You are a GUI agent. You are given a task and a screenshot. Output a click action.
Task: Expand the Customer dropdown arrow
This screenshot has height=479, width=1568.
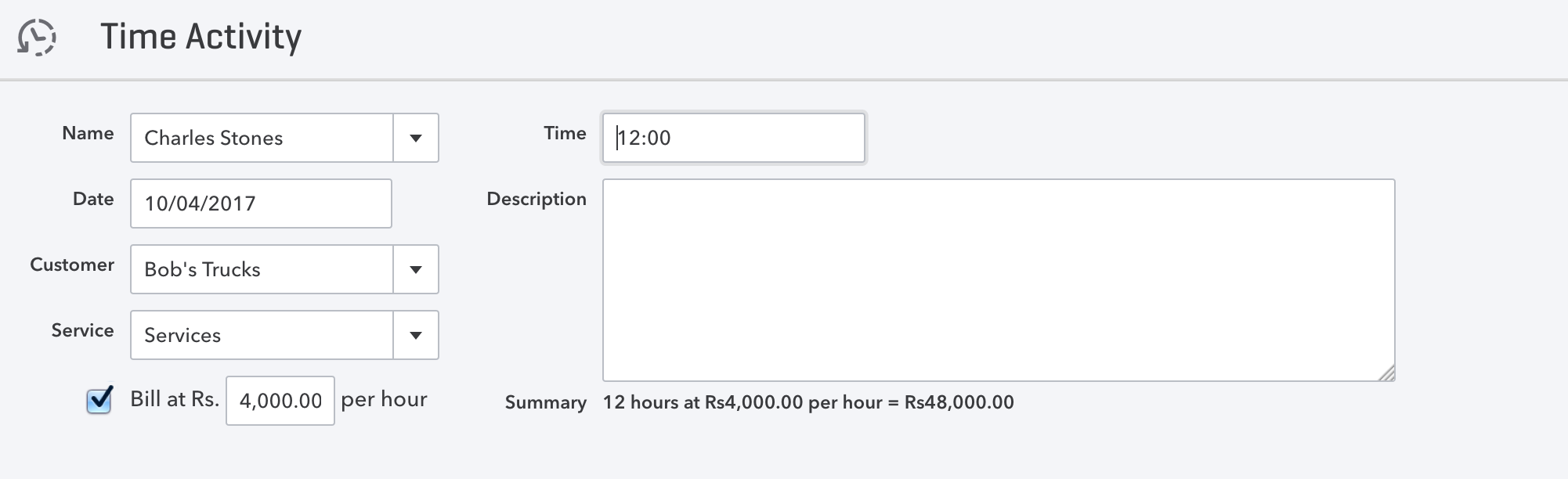(x=416, y=269)
